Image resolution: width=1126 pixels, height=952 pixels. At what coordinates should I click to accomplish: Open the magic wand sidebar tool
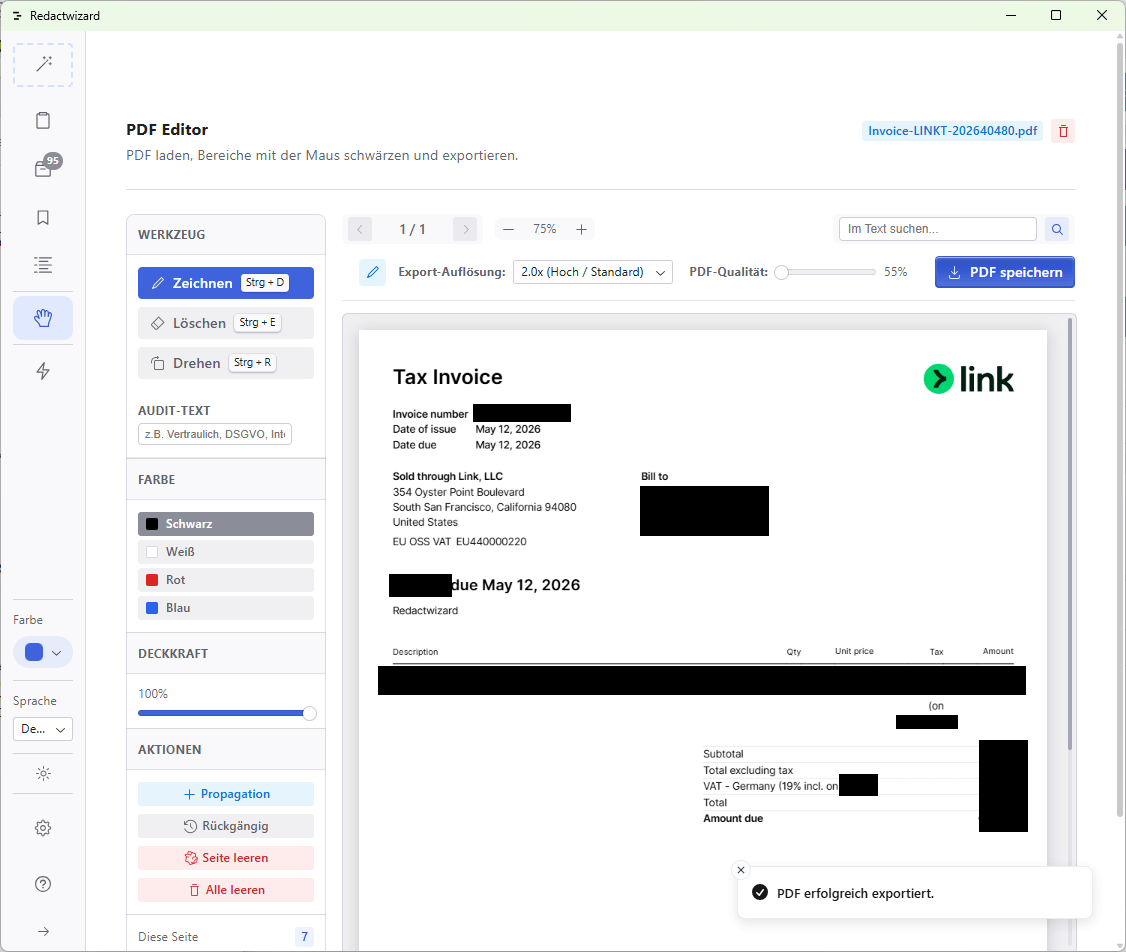coord(43,65)
